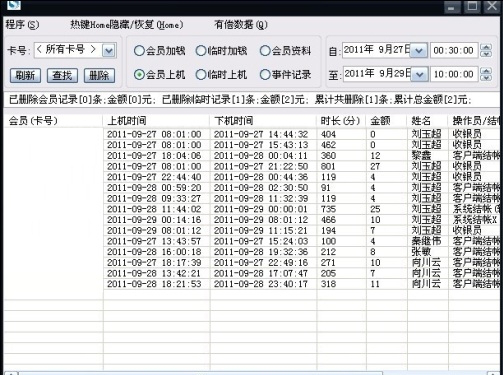This screenshot has width=503, height=390.
Task: Sort by 下机时间 column header
Action: pos(263,121)
